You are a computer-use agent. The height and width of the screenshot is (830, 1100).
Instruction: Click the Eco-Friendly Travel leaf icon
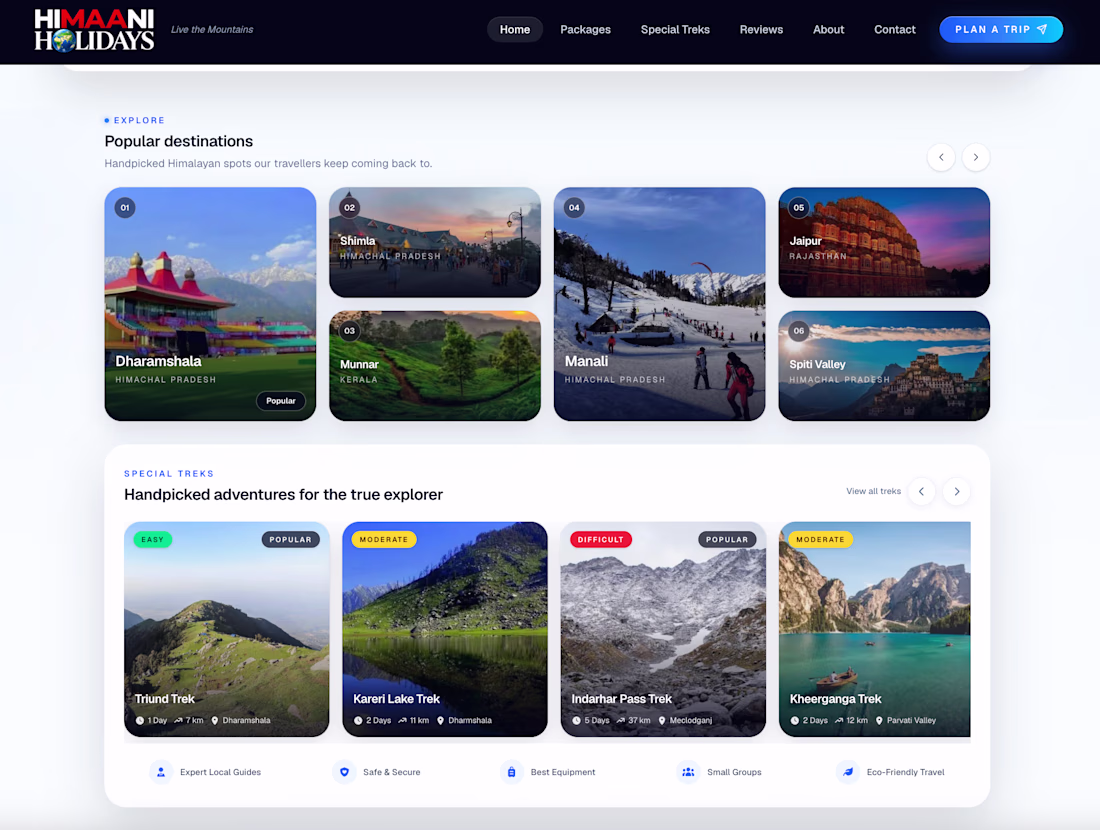[847, 772]
